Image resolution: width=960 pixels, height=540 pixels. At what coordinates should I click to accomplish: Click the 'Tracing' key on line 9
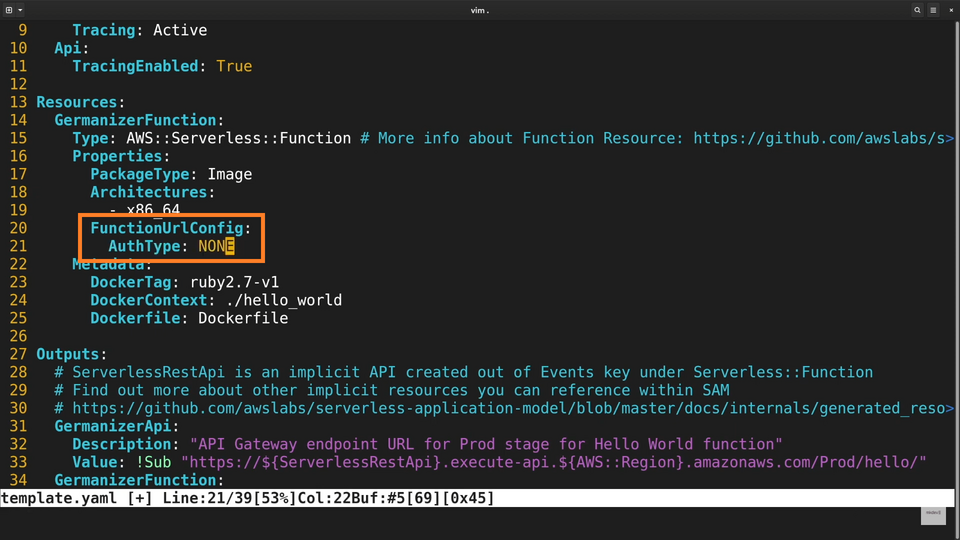coord(103,30)
